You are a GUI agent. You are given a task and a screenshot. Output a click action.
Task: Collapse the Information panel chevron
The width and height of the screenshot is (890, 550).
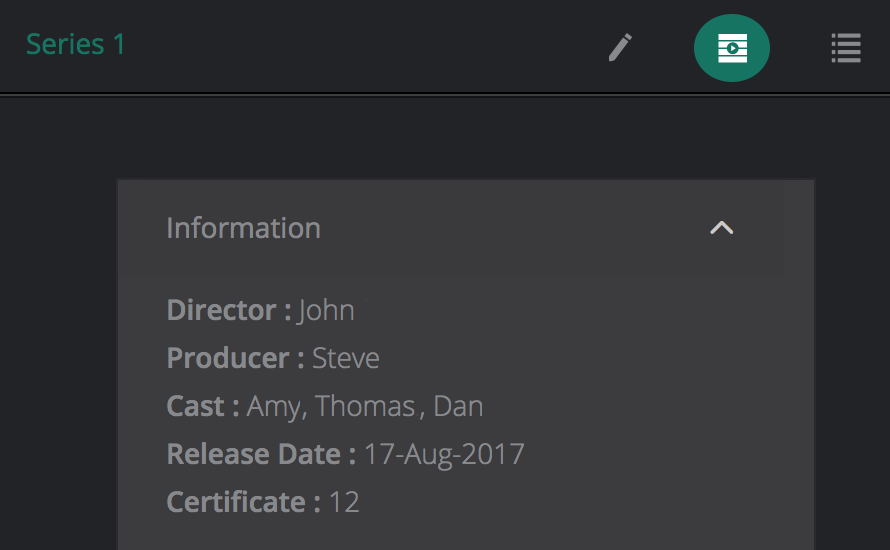721,228
